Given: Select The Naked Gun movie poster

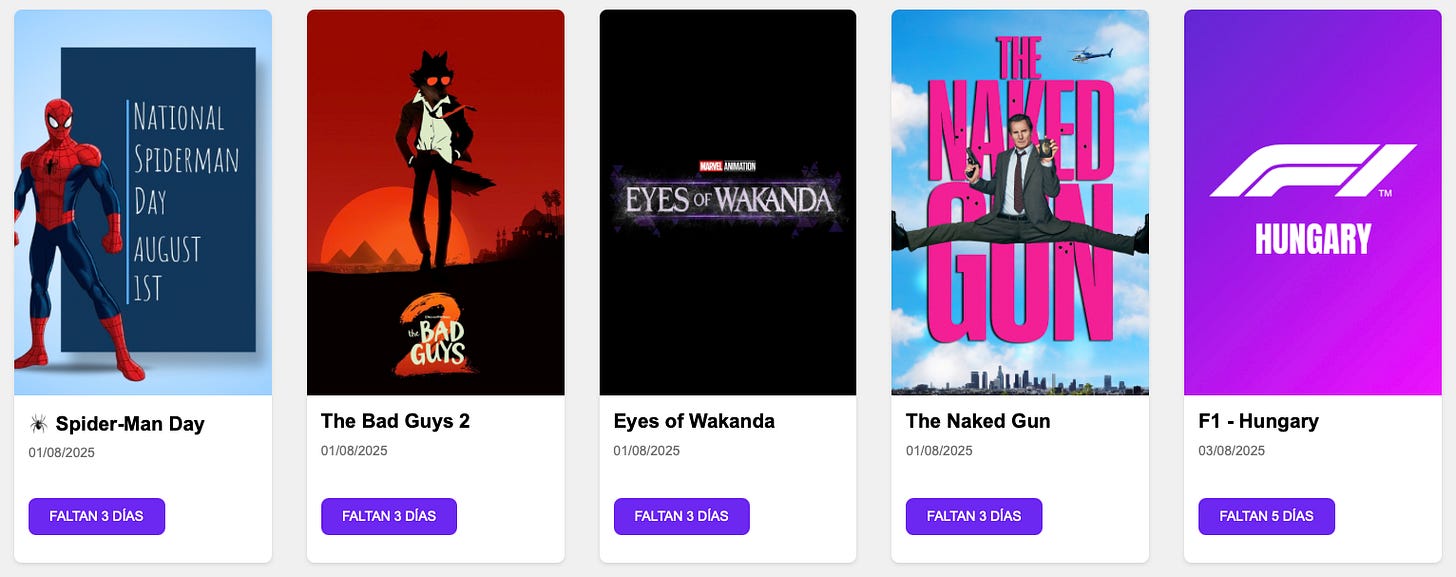Looking at the screenshot, I should coord(1020,202).
